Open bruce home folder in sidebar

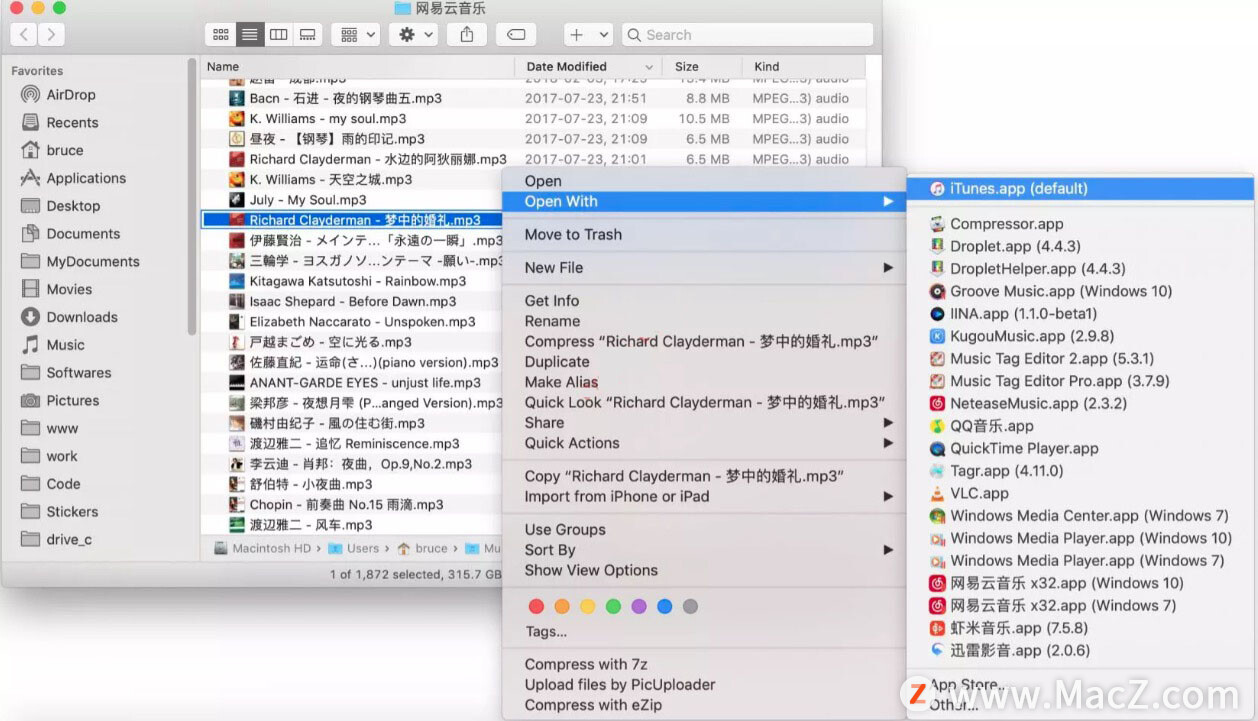coord(65,150)
